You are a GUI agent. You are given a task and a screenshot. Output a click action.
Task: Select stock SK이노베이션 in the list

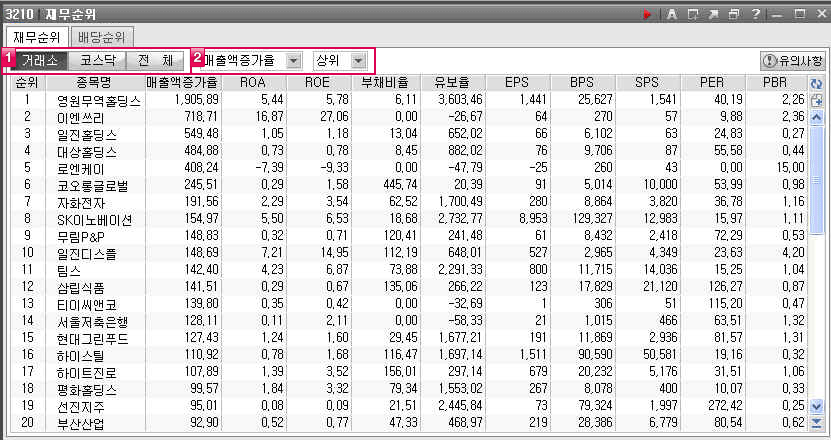[94, 219]
